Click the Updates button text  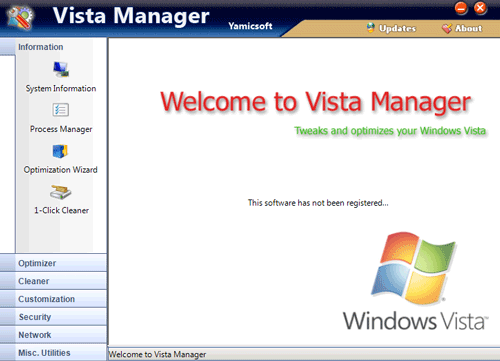click(397, 29)
